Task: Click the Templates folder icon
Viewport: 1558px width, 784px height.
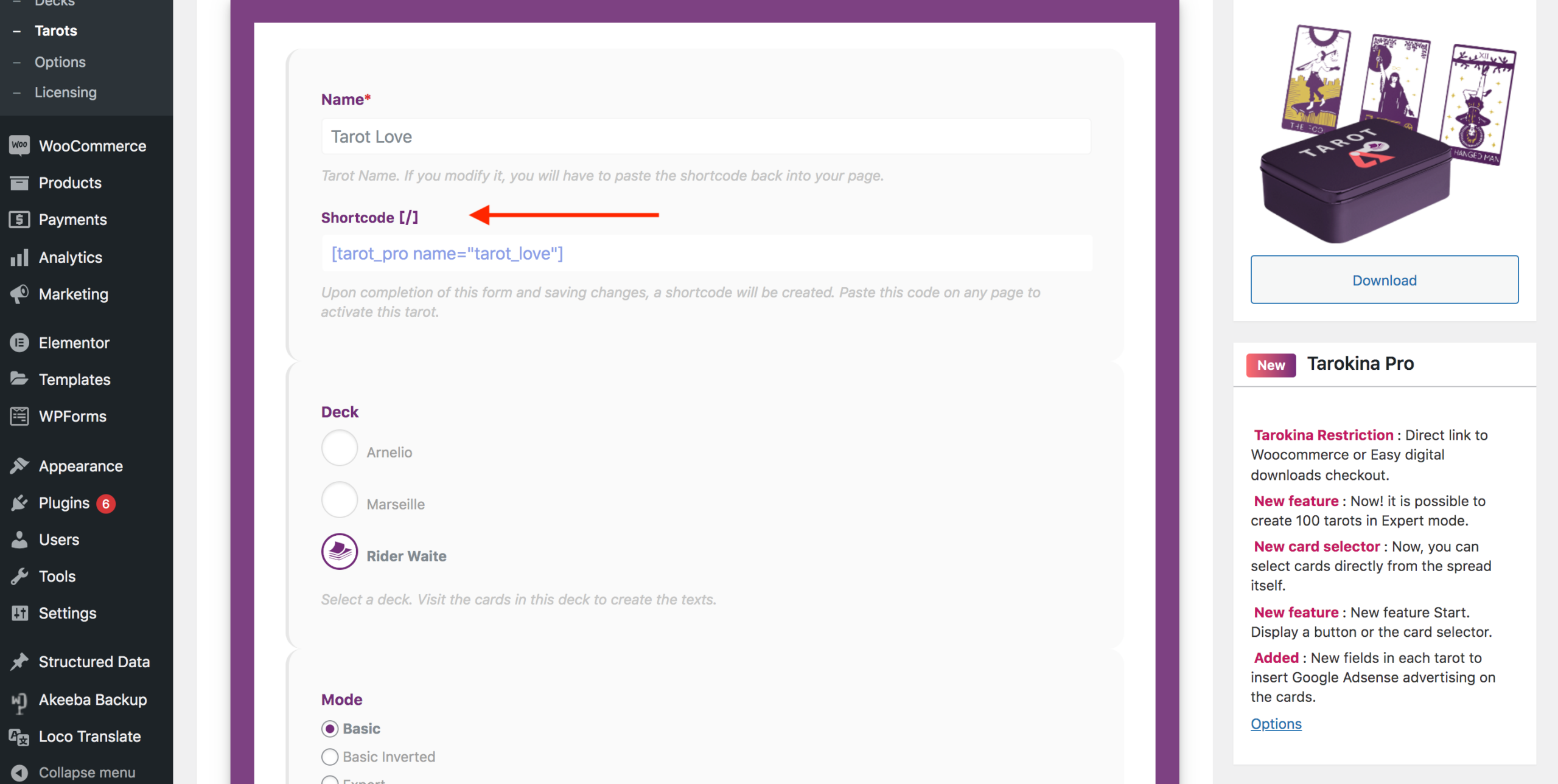Action: [x=19, y=379]
